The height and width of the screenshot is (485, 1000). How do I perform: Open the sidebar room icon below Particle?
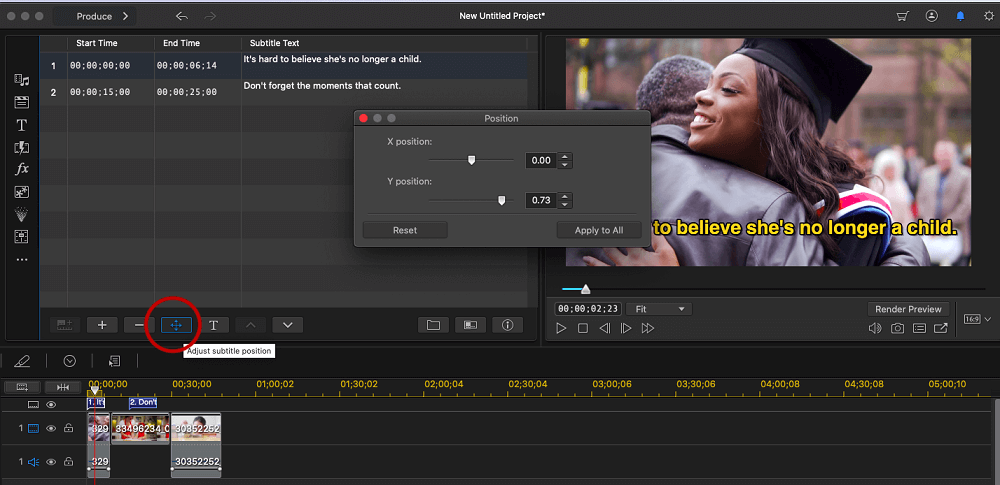pyautogui.click(x=22, y=237)
